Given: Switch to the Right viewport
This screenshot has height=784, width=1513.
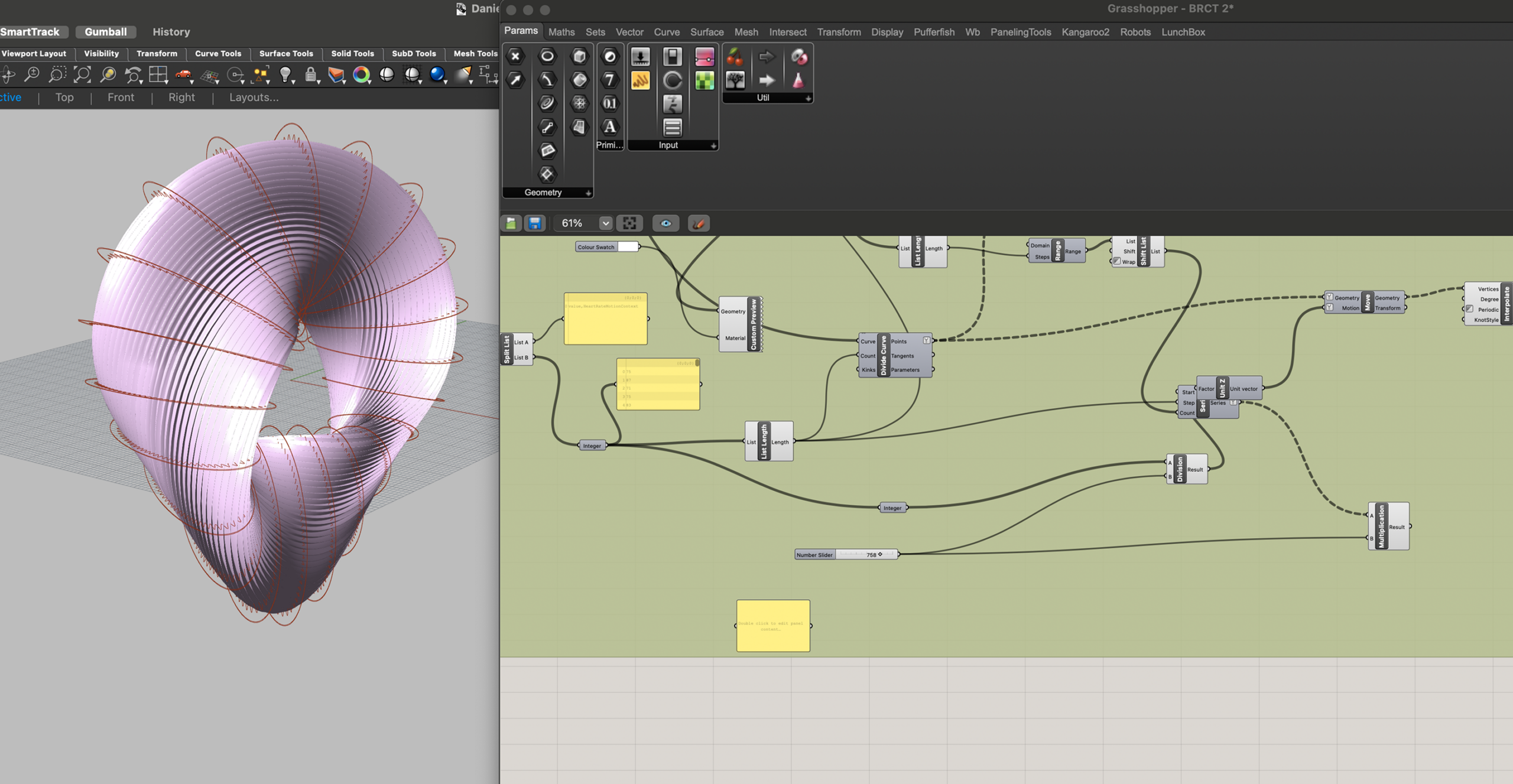Looking at the screenshot, I should pos(181,97).
